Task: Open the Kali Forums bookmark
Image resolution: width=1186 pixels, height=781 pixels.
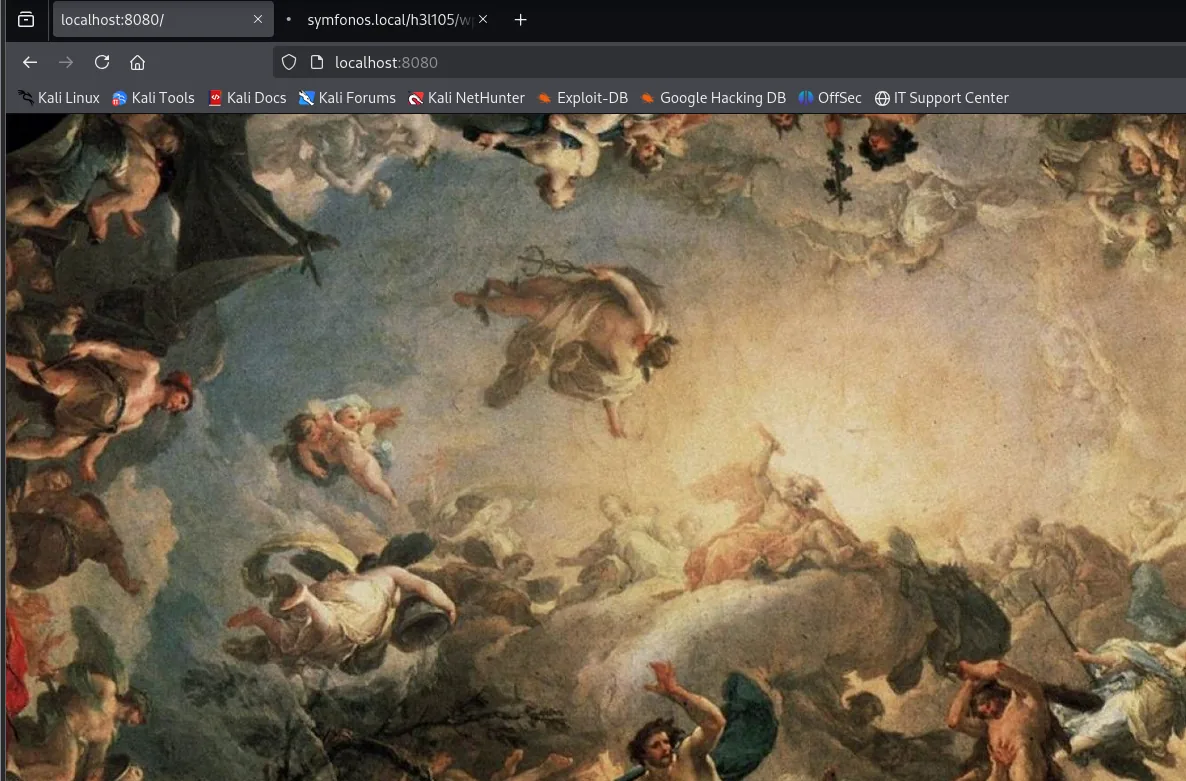Action: point(347,98)
